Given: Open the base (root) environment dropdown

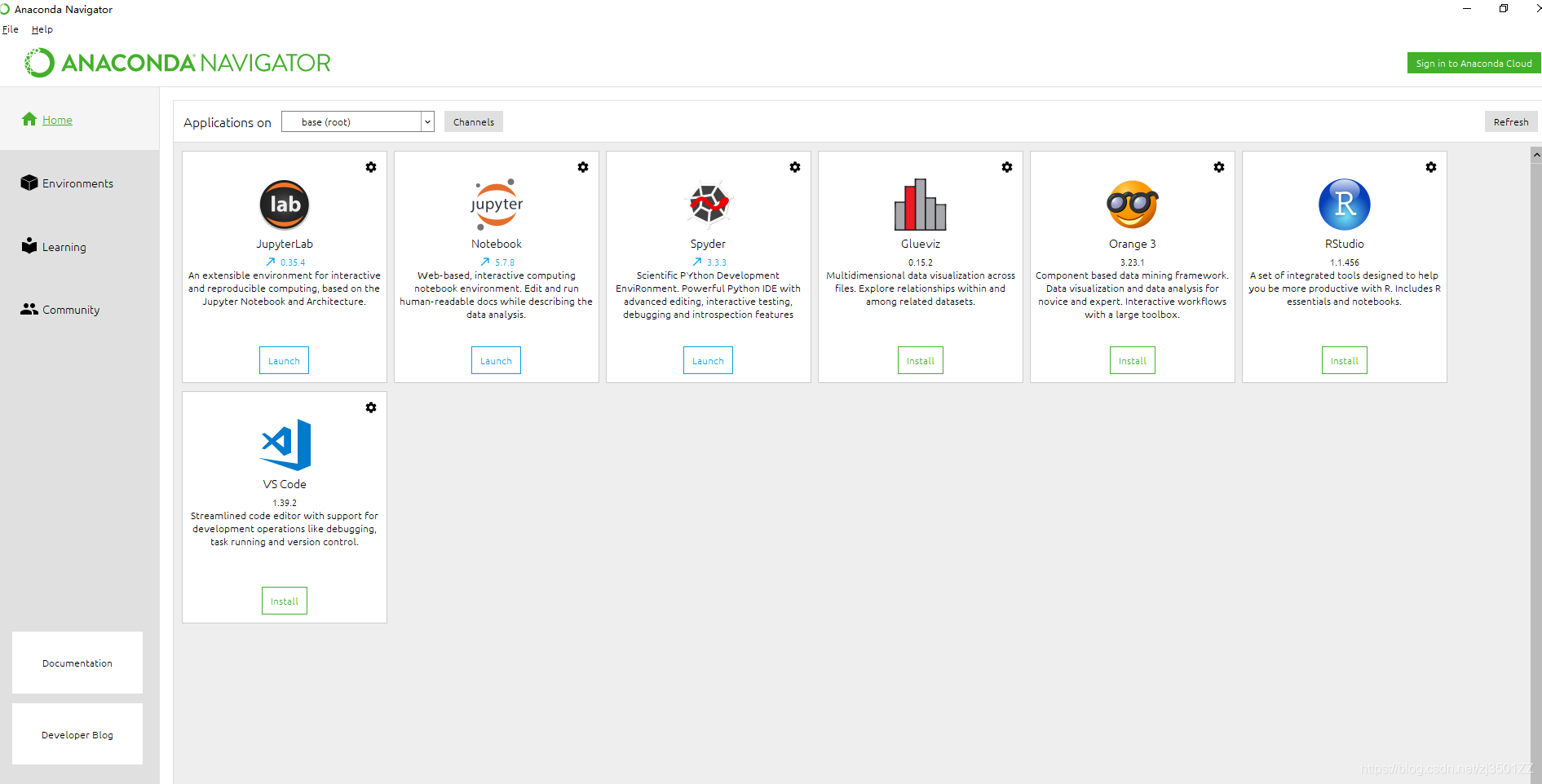Looking at the screenshot, I should coord(358,121).
